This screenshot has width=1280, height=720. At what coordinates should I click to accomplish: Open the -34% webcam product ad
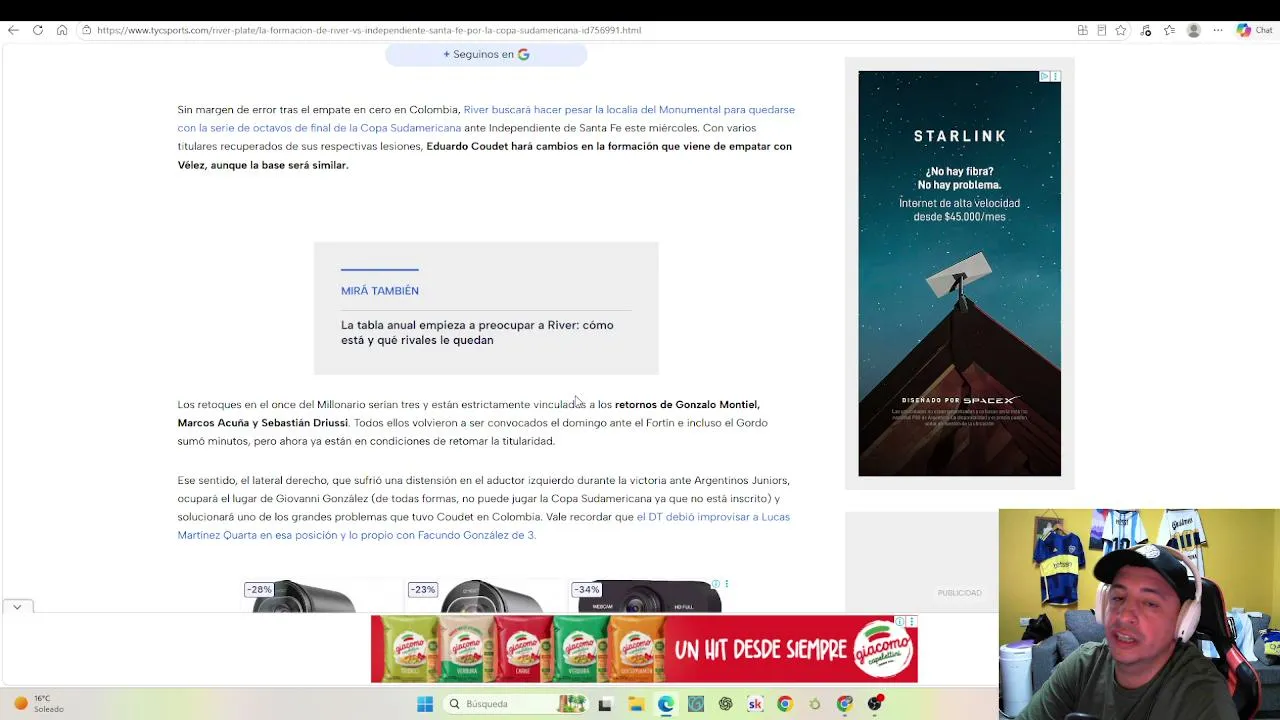click(x=647, y=597)
